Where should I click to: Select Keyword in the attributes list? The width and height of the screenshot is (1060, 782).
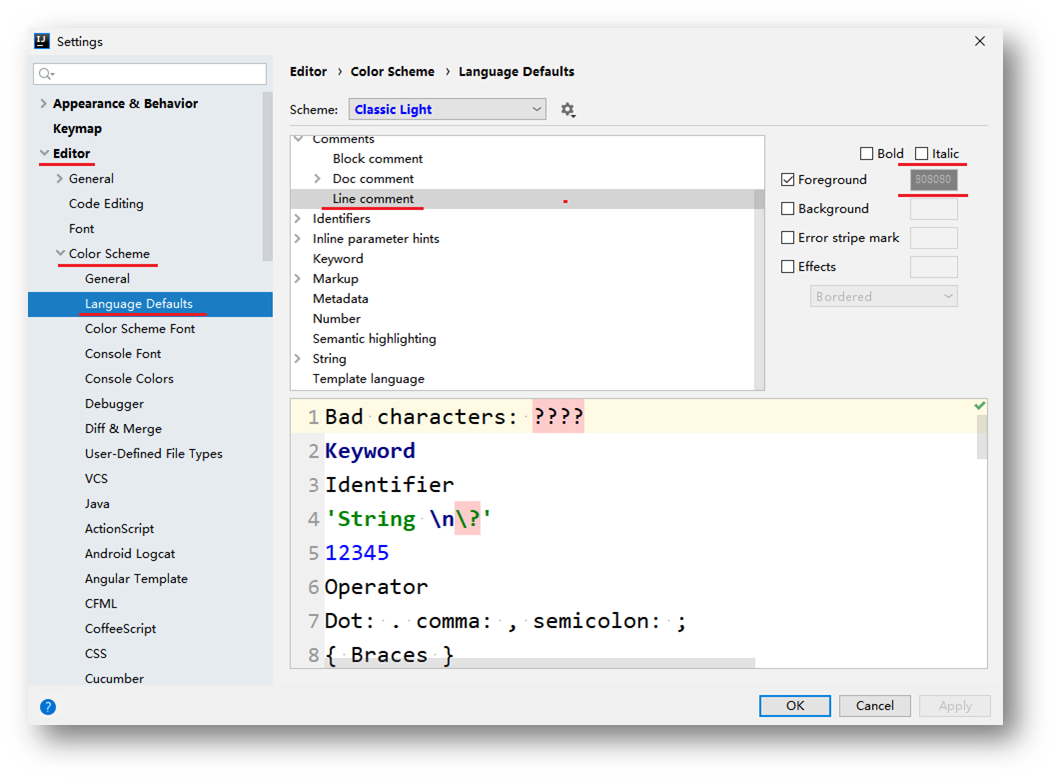338,259
